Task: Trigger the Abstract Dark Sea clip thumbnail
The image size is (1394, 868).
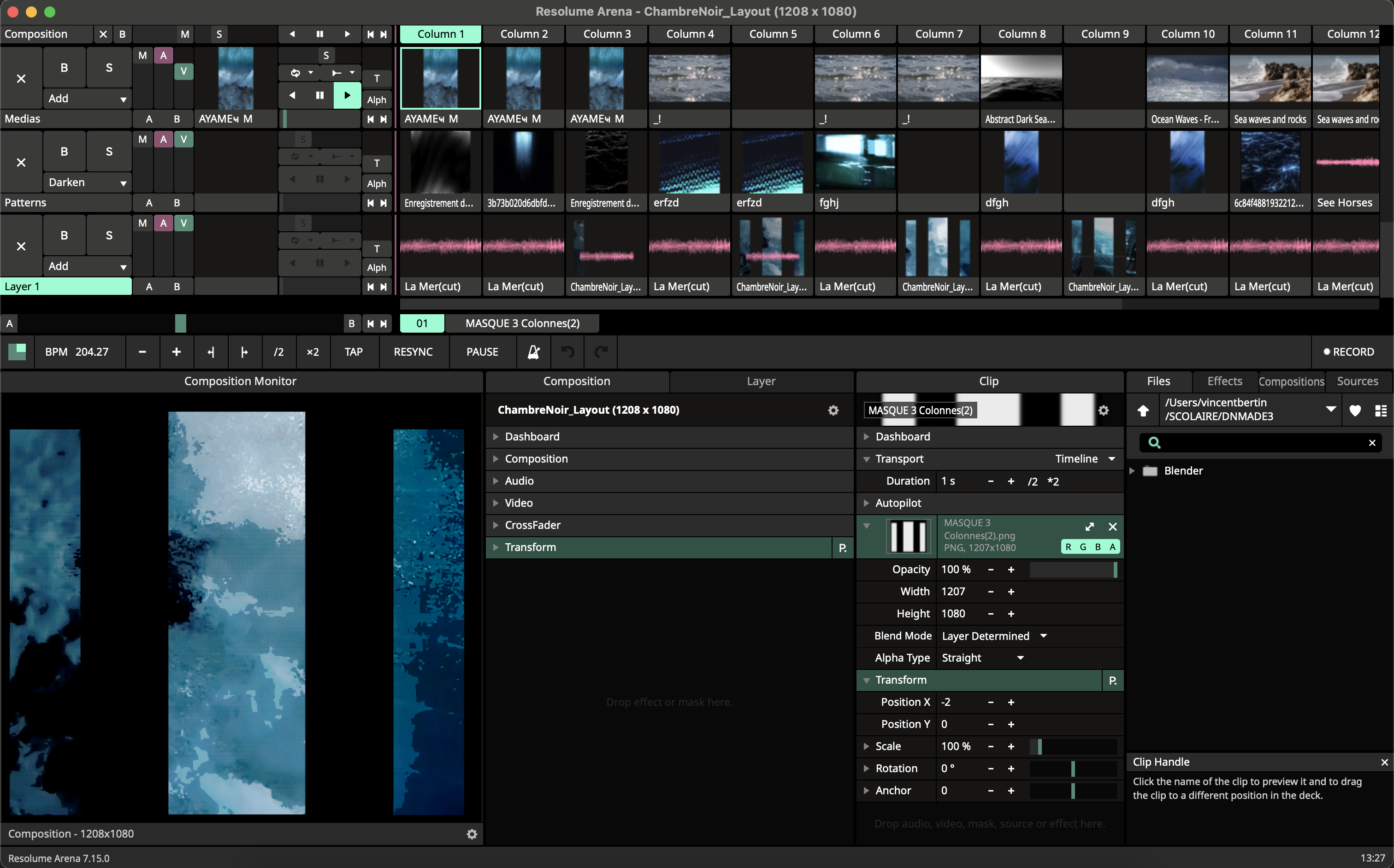Action: point(1021,78)
